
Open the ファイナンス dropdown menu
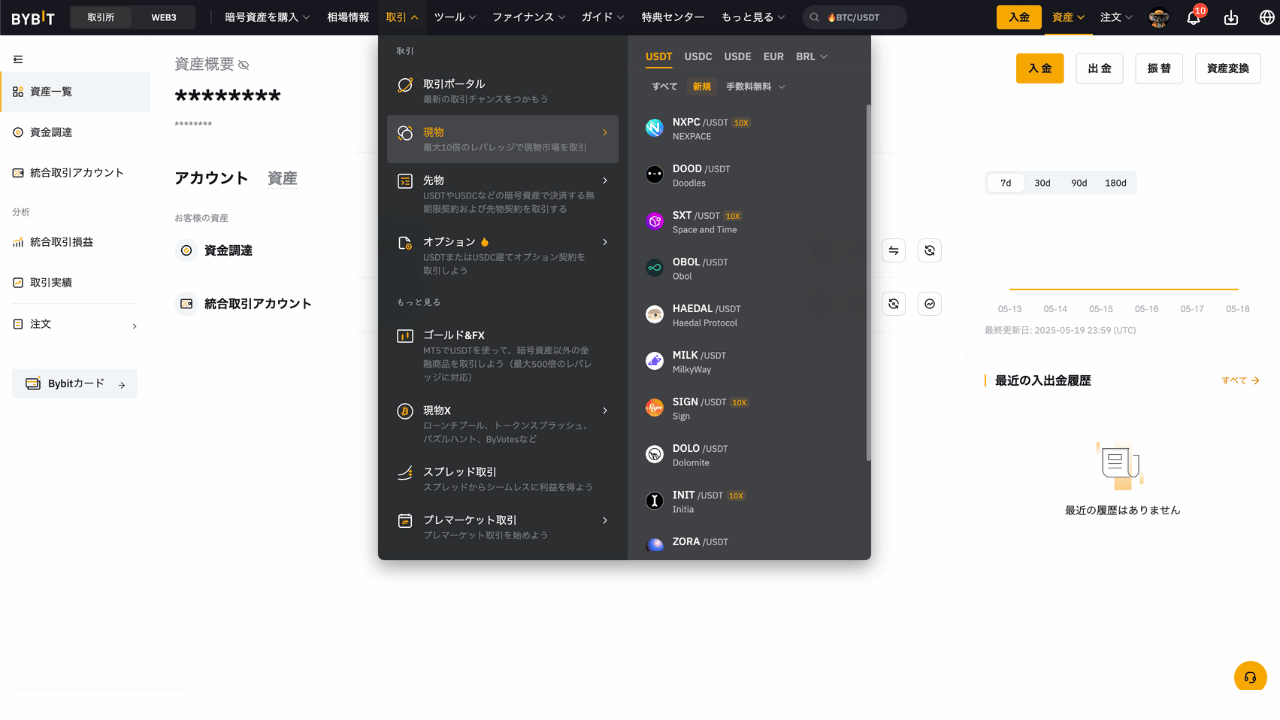(529, 17)
